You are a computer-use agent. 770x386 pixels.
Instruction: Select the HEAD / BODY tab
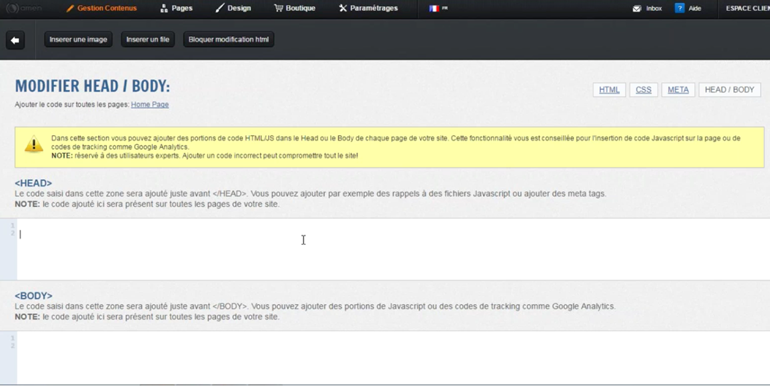pyautogui.click(x=729, y=90)
